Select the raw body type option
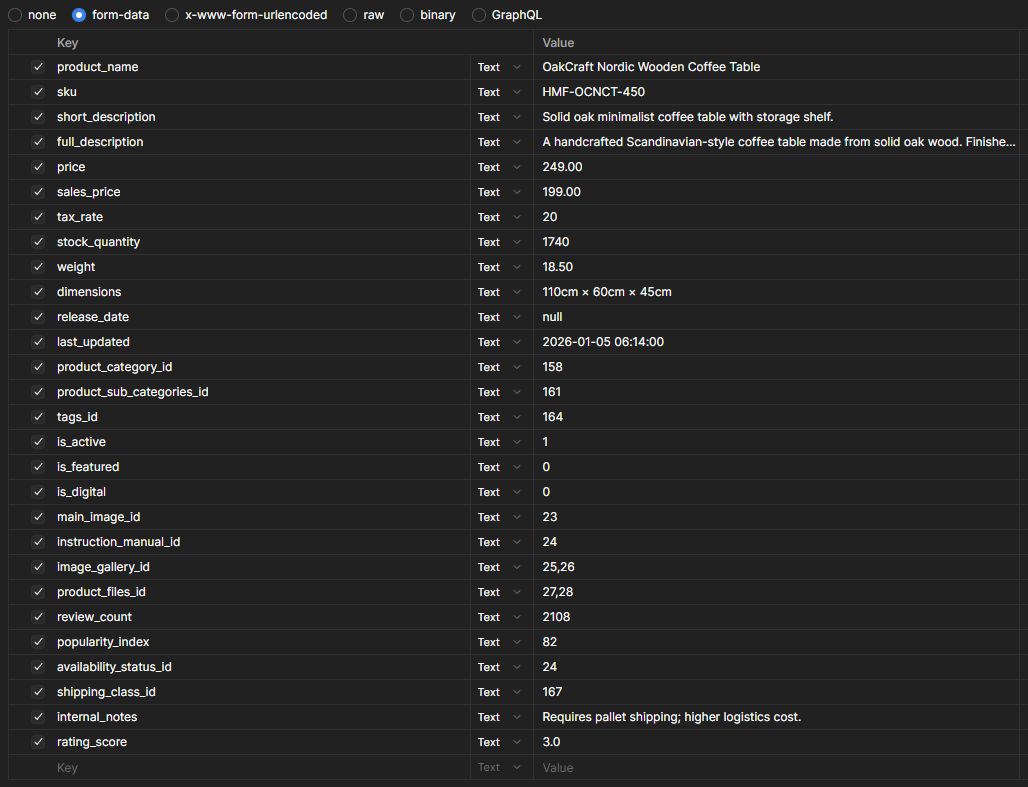Viewport: 1028px width, 787px height. coord(363,15)
